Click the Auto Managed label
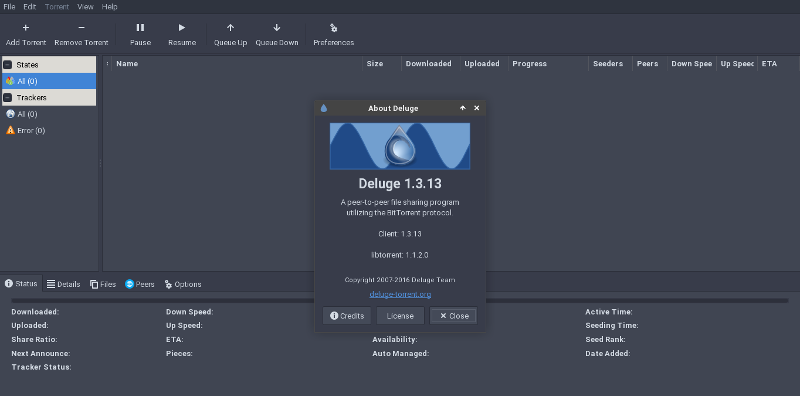The width and height of the screenshot is (800, 396). [x=401, y=353]
